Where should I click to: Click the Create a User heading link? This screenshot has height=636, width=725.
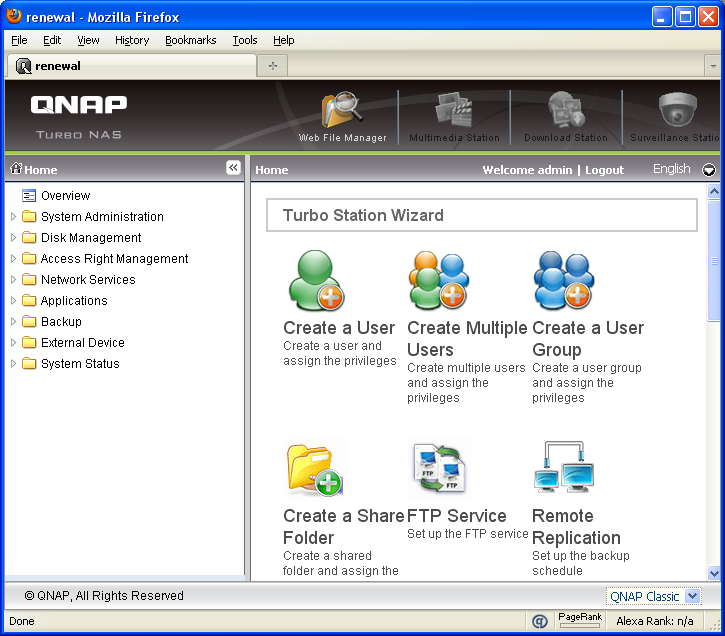tap(339, 328)
